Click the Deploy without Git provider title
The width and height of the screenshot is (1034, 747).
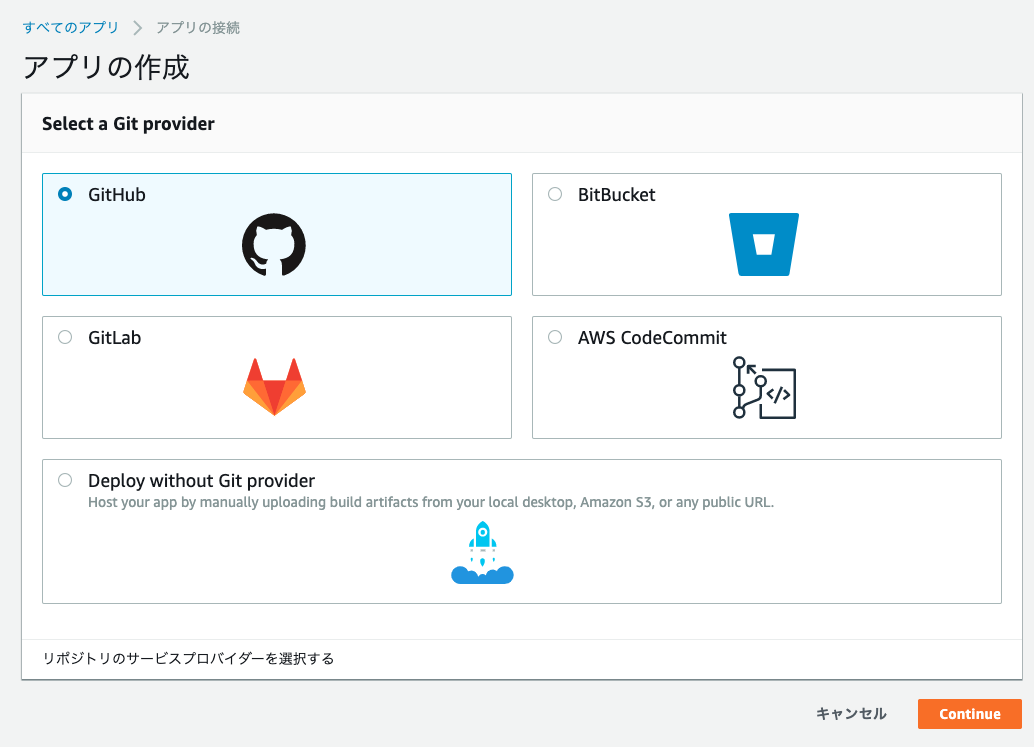[x=201, y=481]
